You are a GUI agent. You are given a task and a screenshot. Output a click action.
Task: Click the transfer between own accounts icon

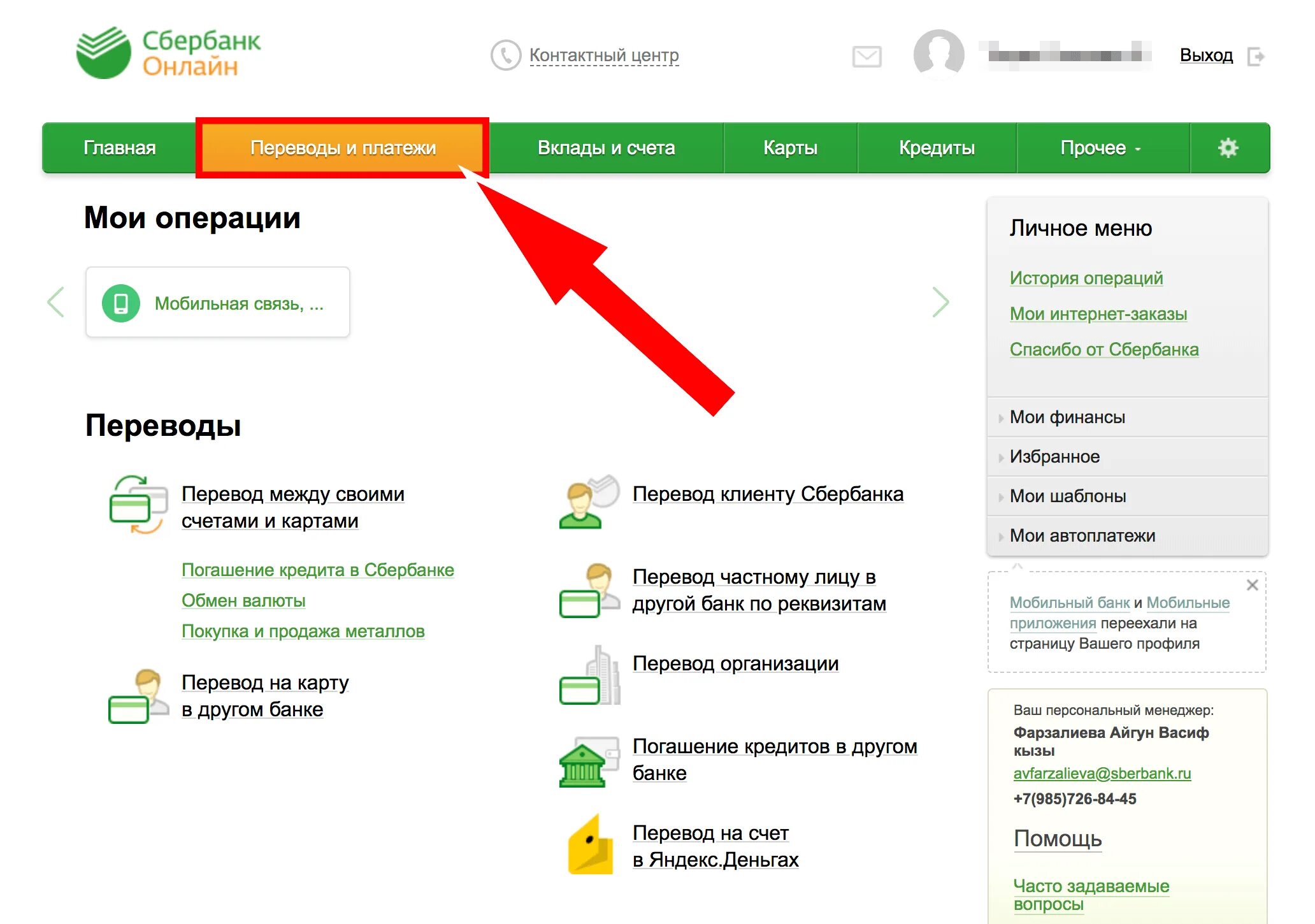coord(138,505)
